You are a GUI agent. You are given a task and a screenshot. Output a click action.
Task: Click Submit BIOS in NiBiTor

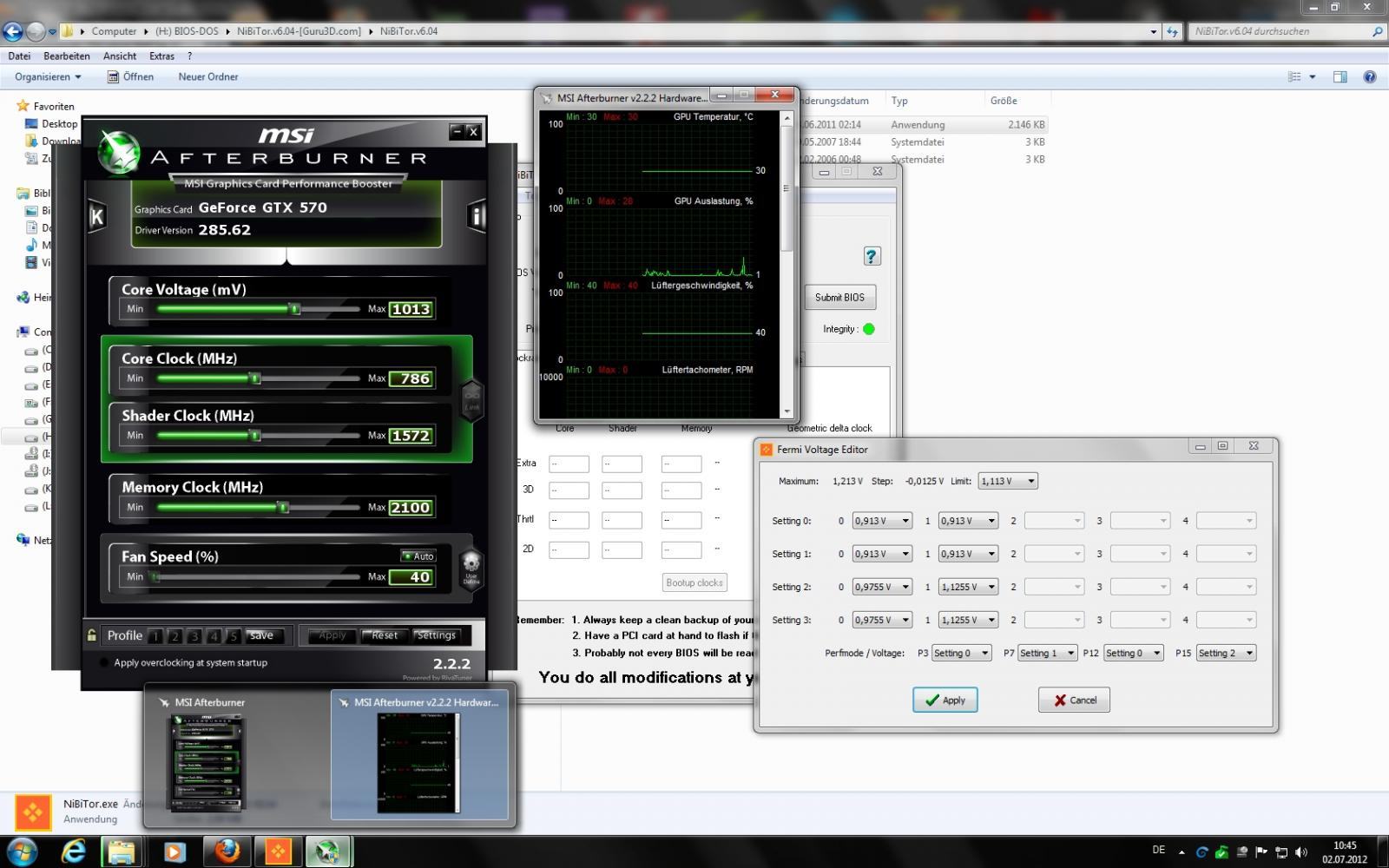[839, 297]
